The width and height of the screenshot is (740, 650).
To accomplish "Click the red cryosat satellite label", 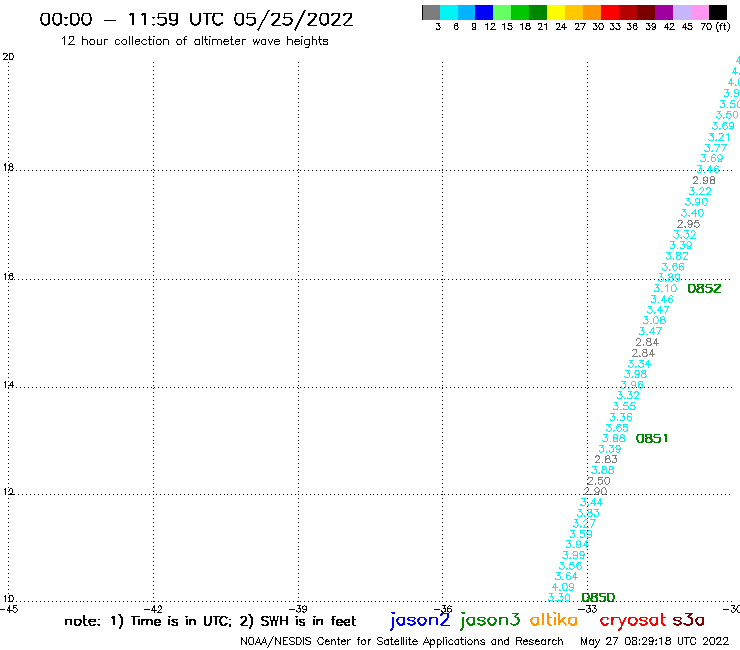I will (x=633, y=621).
